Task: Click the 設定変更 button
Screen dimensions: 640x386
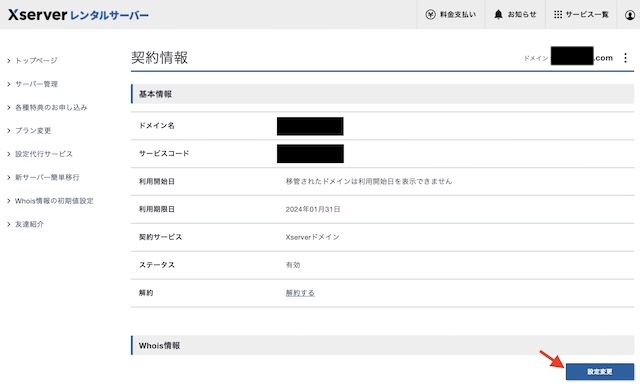Action: click(x=600, y=372)
